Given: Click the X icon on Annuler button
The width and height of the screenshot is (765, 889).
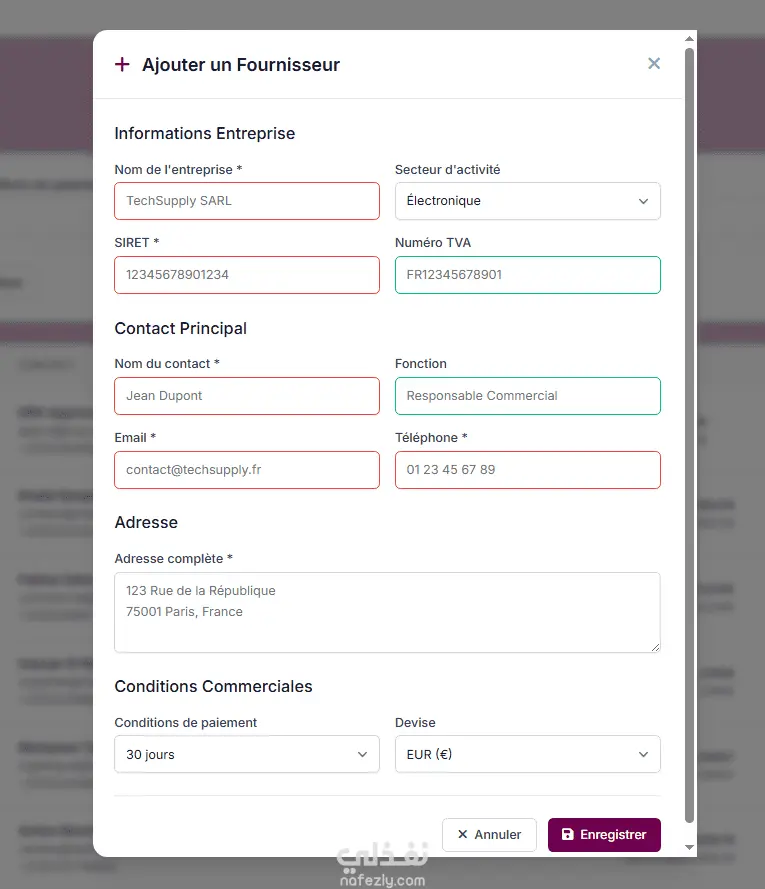Looking at the screenshot, I should (462, 834).
